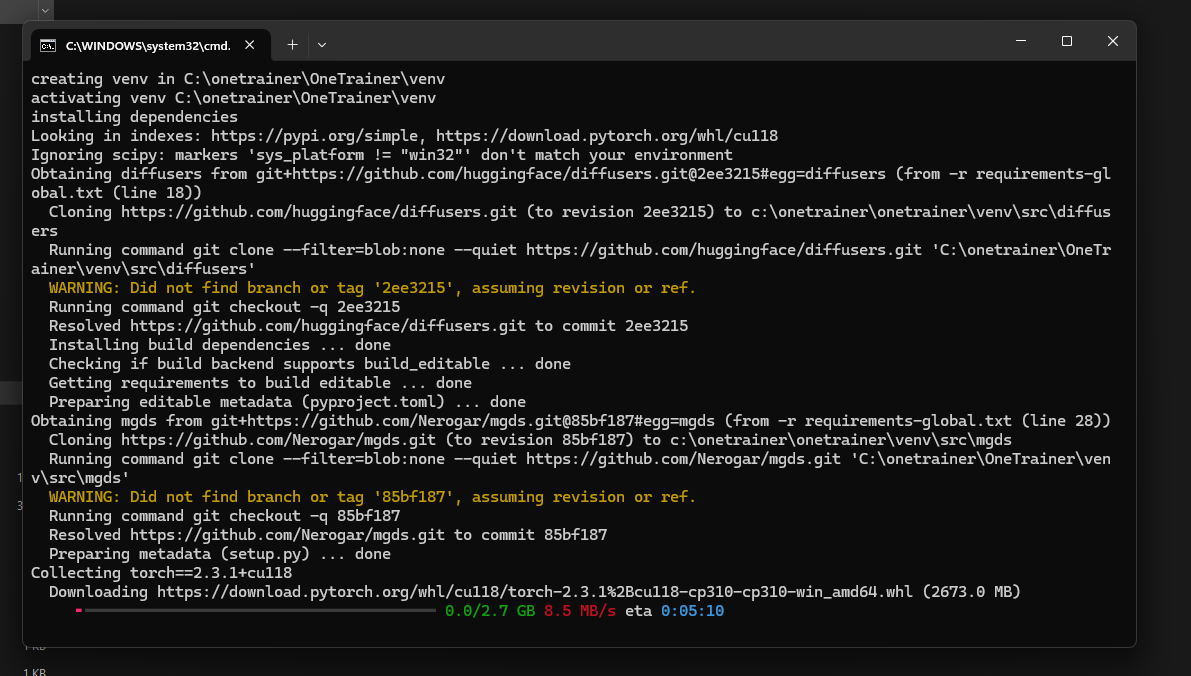Click the cmd terminal icon in the tab
1191x676 pixels.
[47, 45]
